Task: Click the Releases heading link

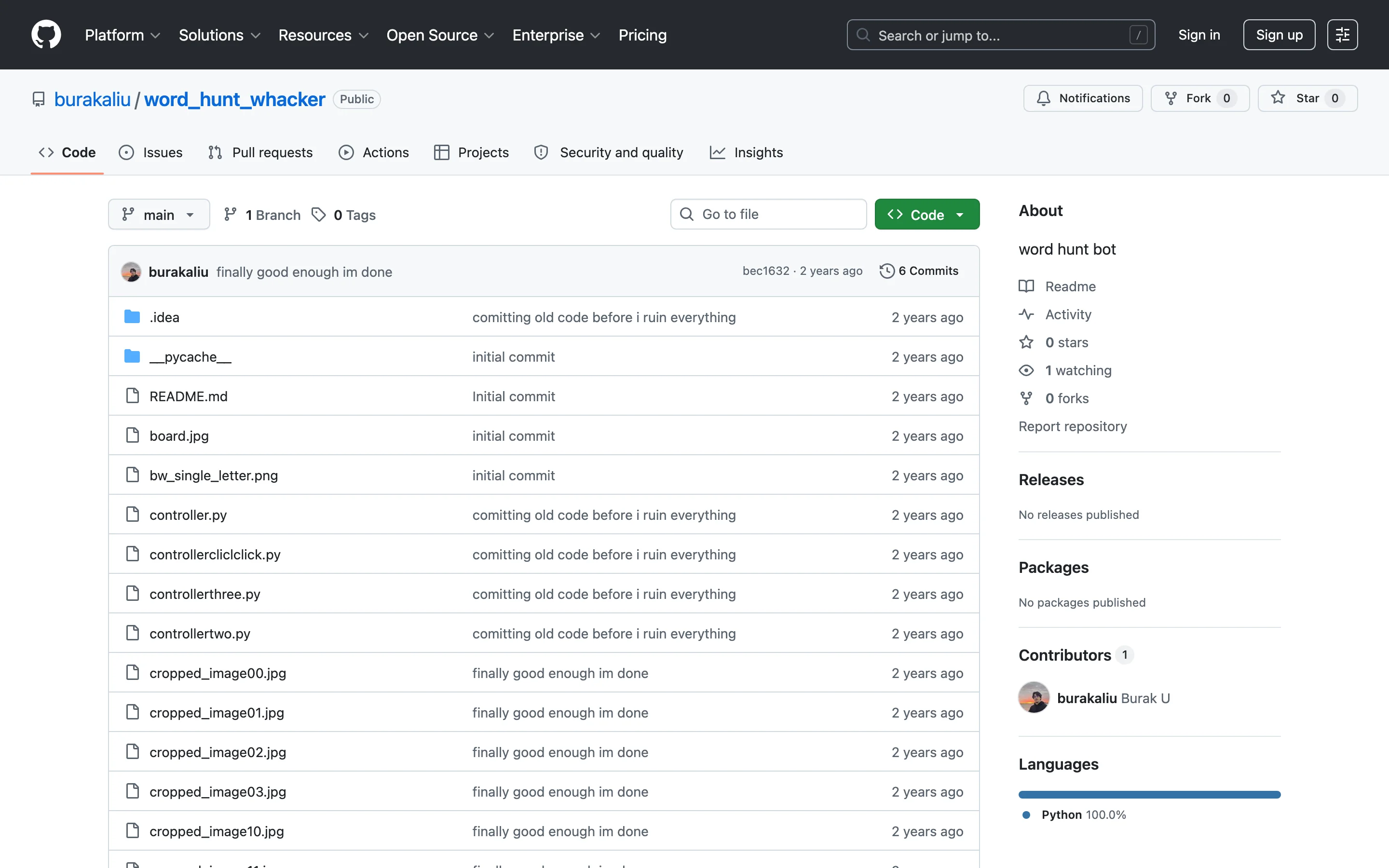Action: (1051, 479)
